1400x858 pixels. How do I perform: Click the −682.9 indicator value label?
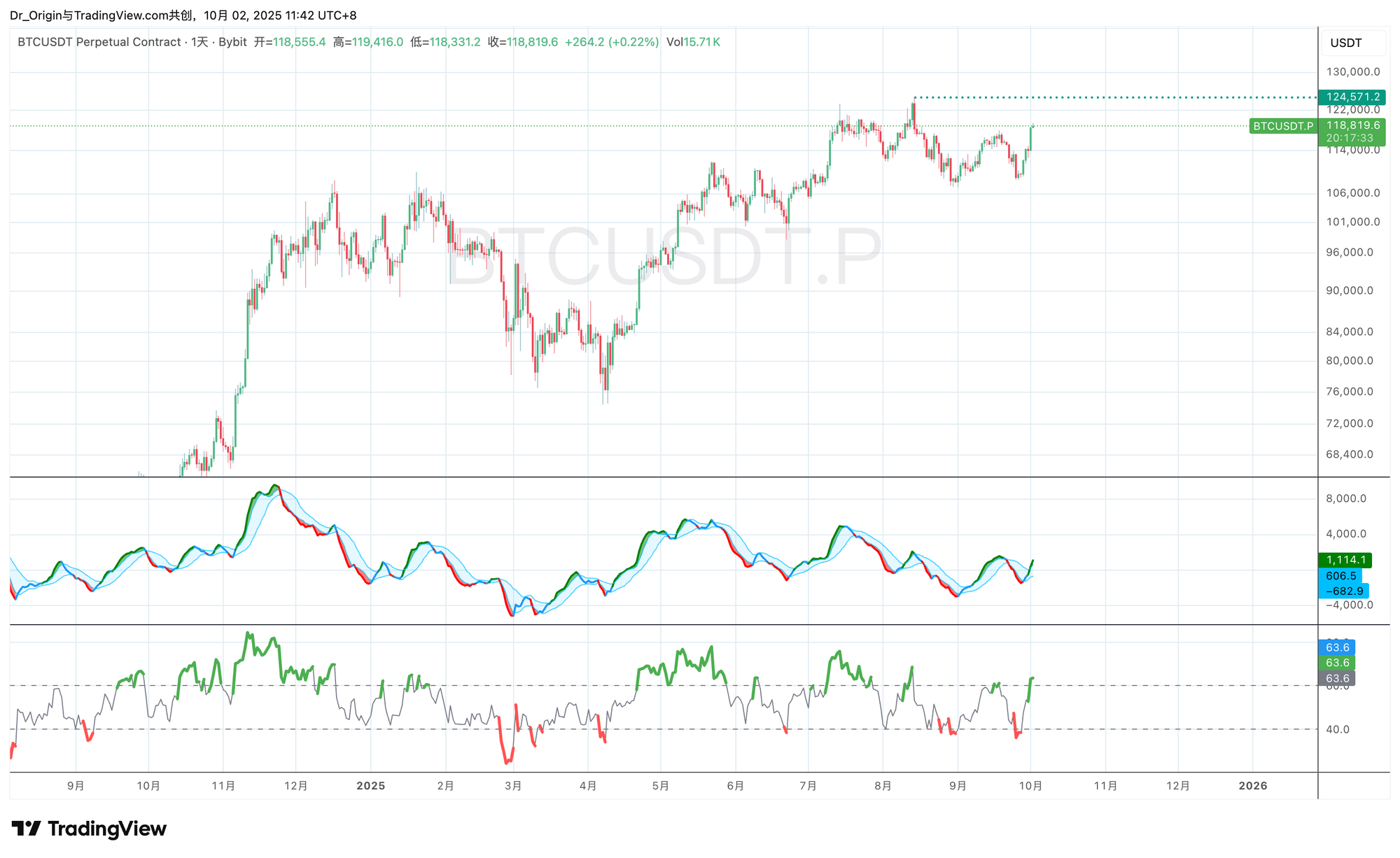[1344, 591]
